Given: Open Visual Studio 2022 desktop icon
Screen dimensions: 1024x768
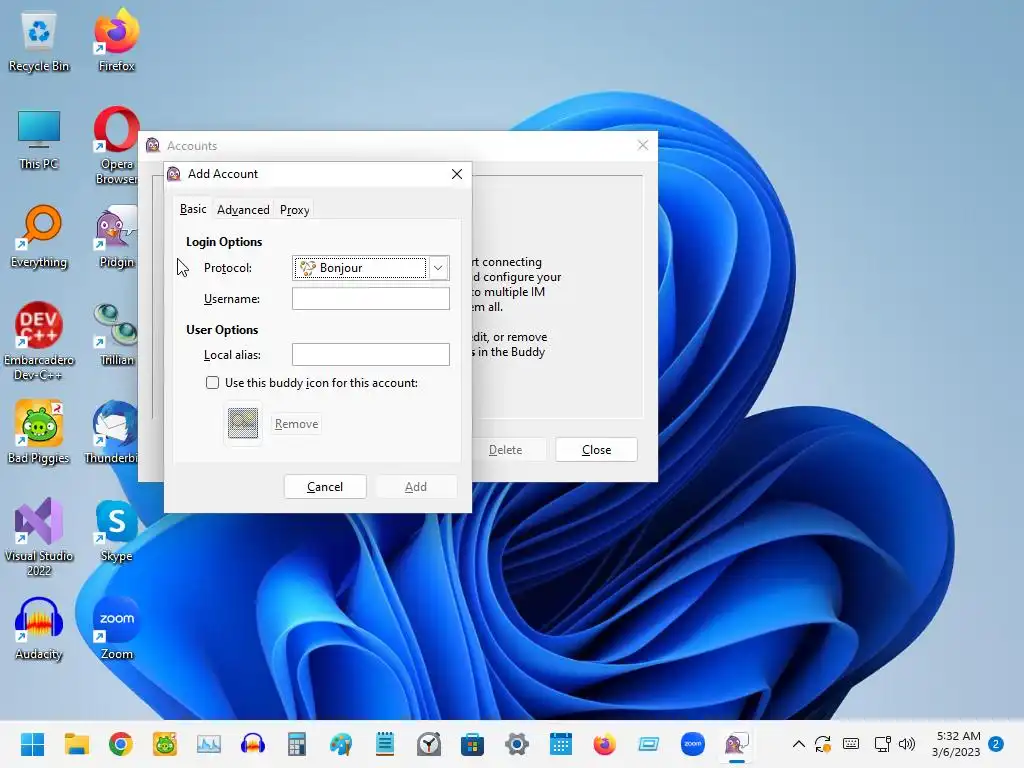Looking at the screenshot, I should coord(39,537).
